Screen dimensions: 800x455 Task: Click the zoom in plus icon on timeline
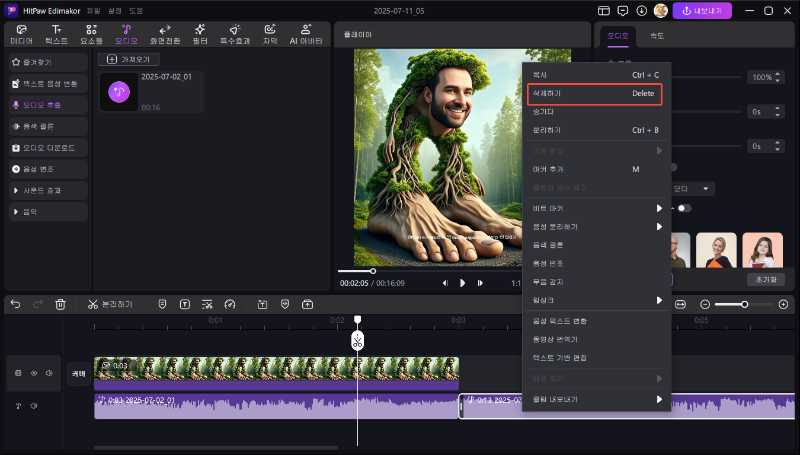coord(783,305)
